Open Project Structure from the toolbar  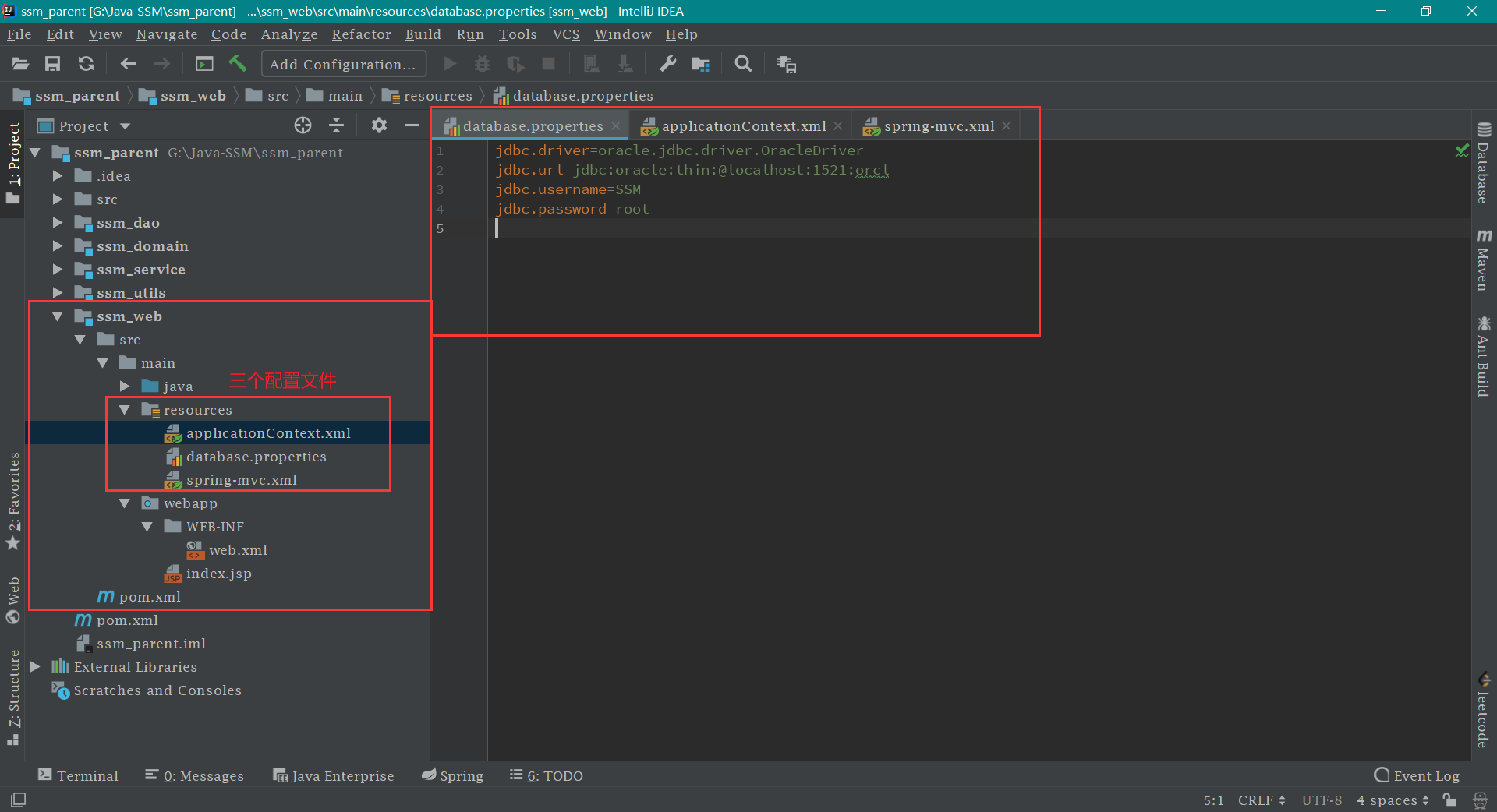point(700,64)
